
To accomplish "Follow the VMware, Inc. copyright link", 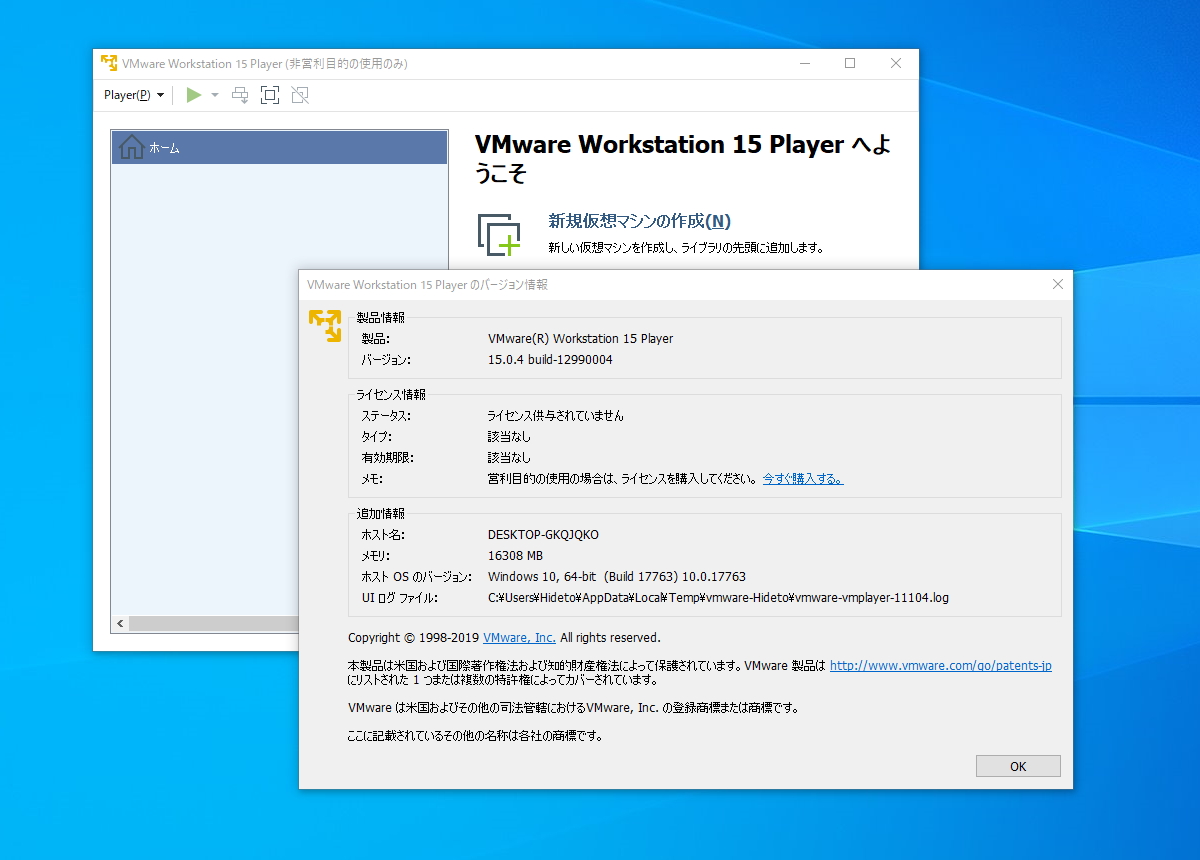I will [519, 637].
